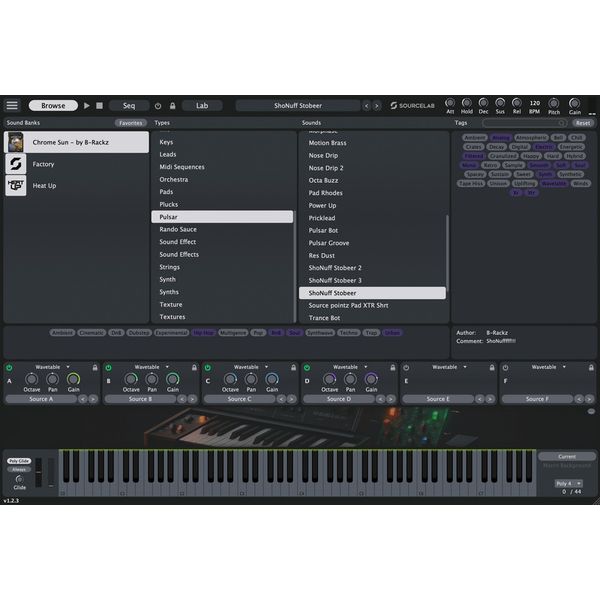The image size is (600, 600).
Task: Open the Current background selector
Action: coord(567,457)
